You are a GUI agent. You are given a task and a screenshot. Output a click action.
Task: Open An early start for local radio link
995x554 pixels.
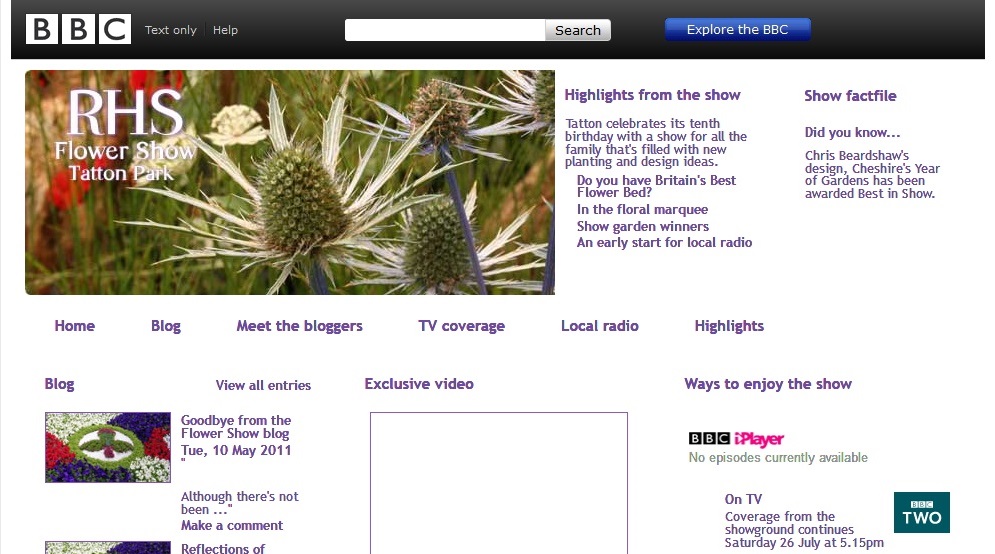coord(664,242)
